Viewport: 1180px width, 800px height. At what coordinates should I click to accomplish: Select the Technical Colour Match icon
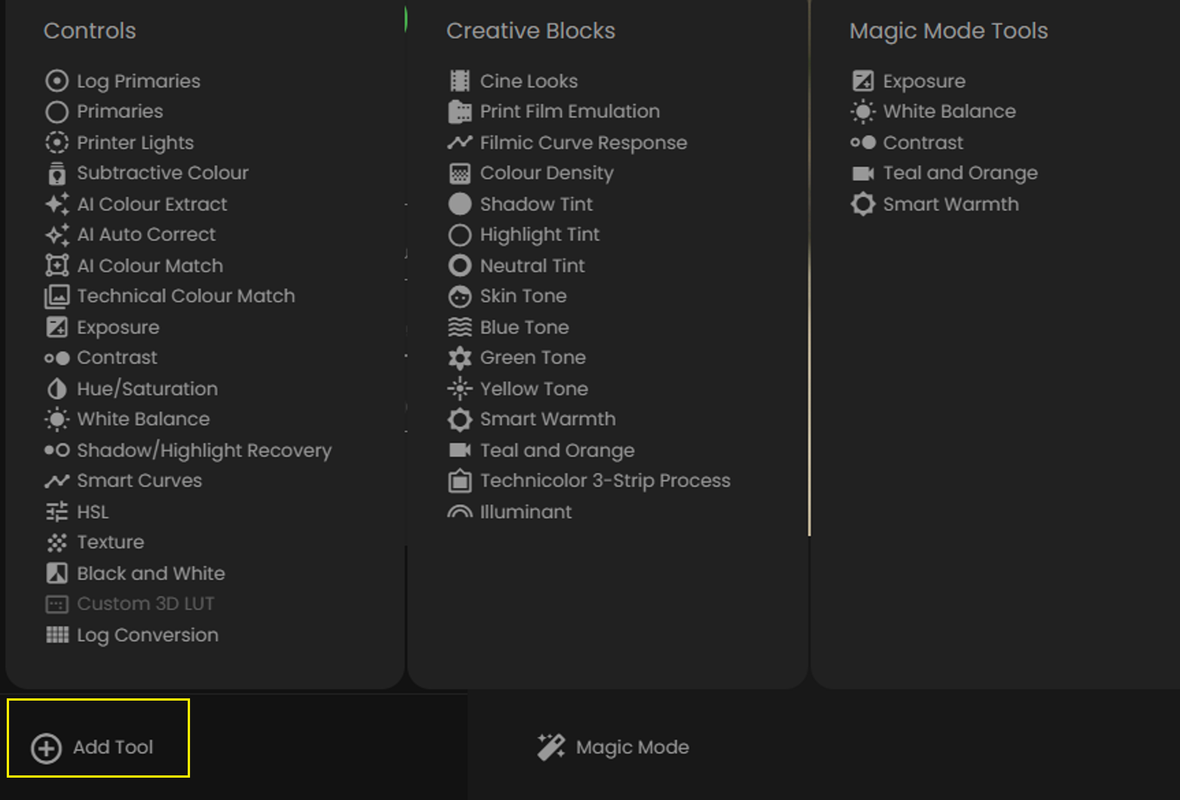click(x=56, y=297)
